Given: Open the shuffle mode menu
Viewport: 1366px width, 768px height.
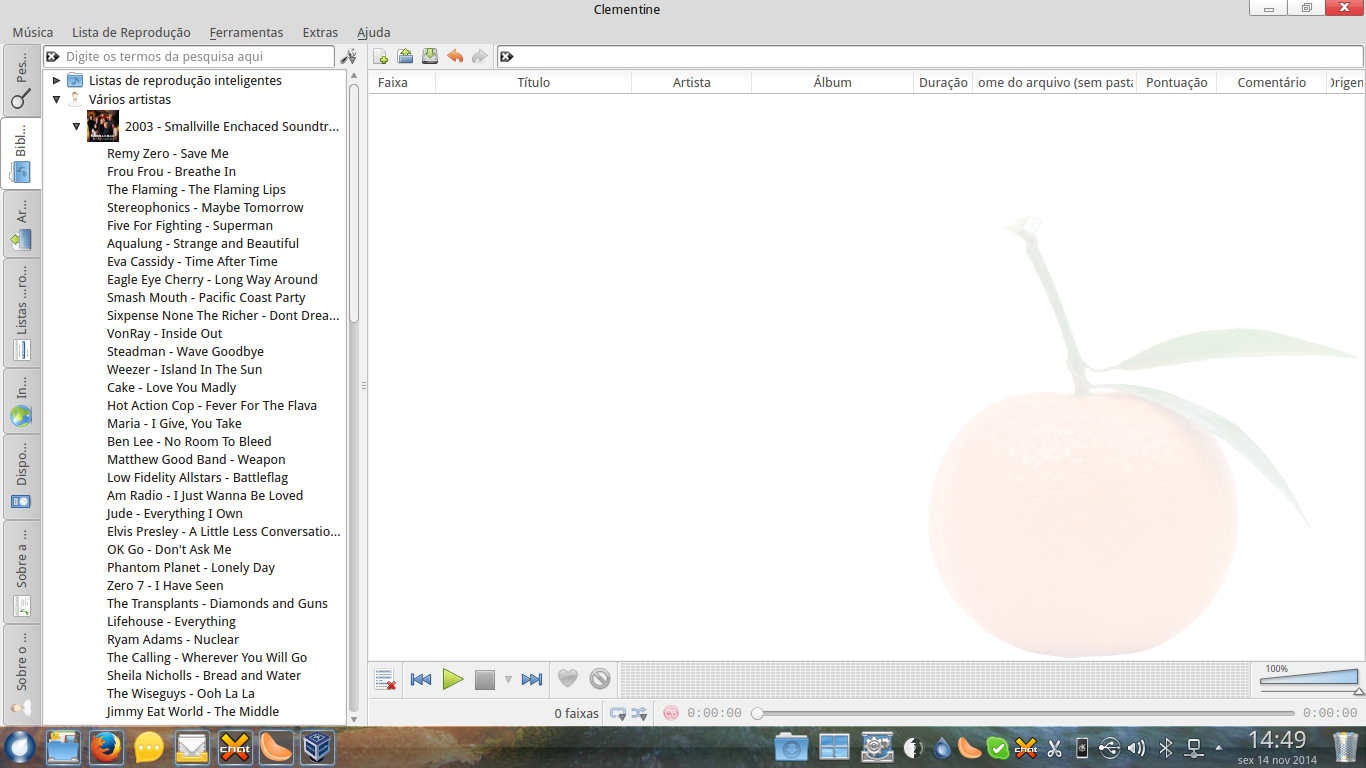Looking at the screenshot, I should click(x=639, y=713).
